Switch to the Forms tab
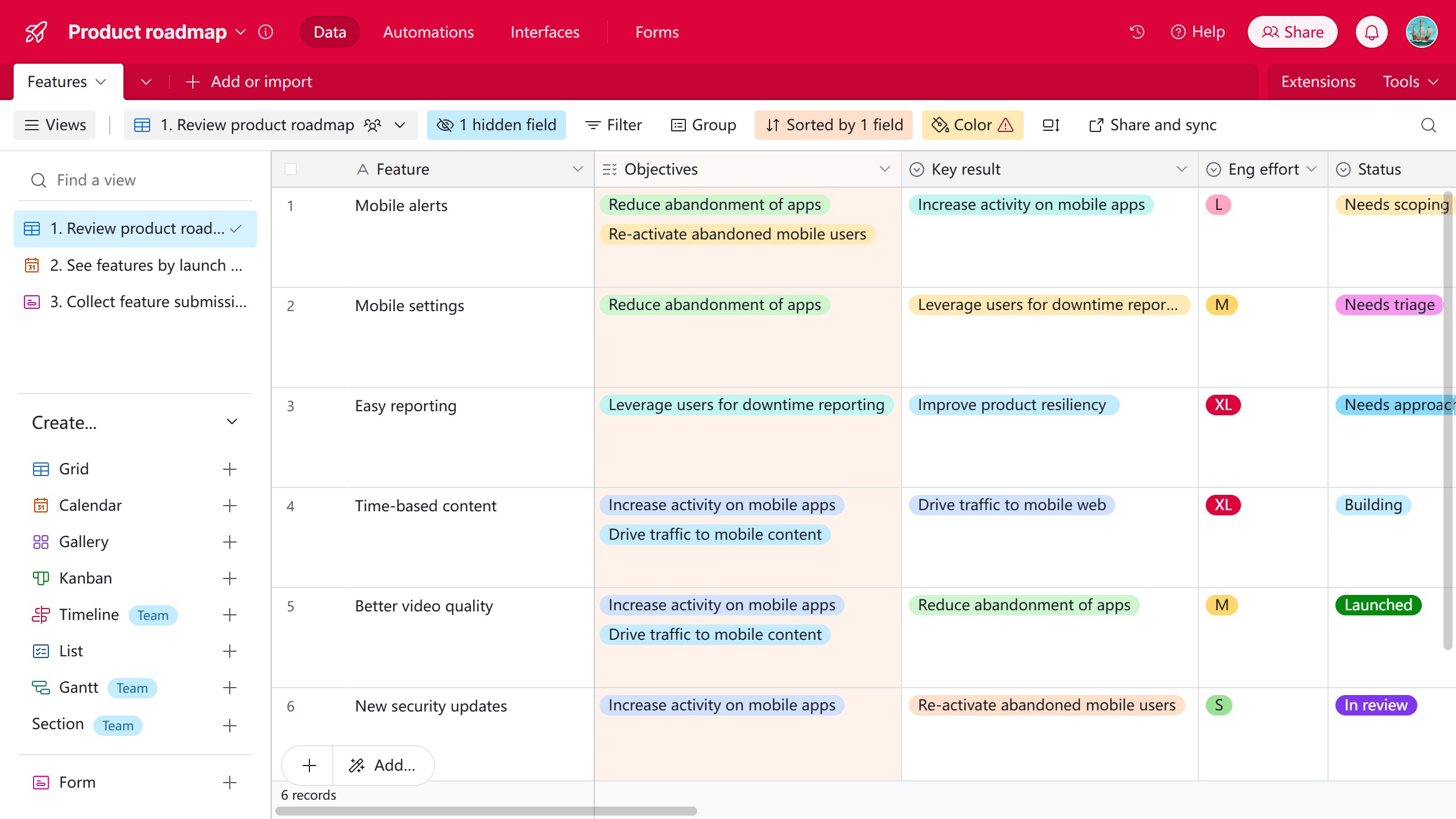 657,32
